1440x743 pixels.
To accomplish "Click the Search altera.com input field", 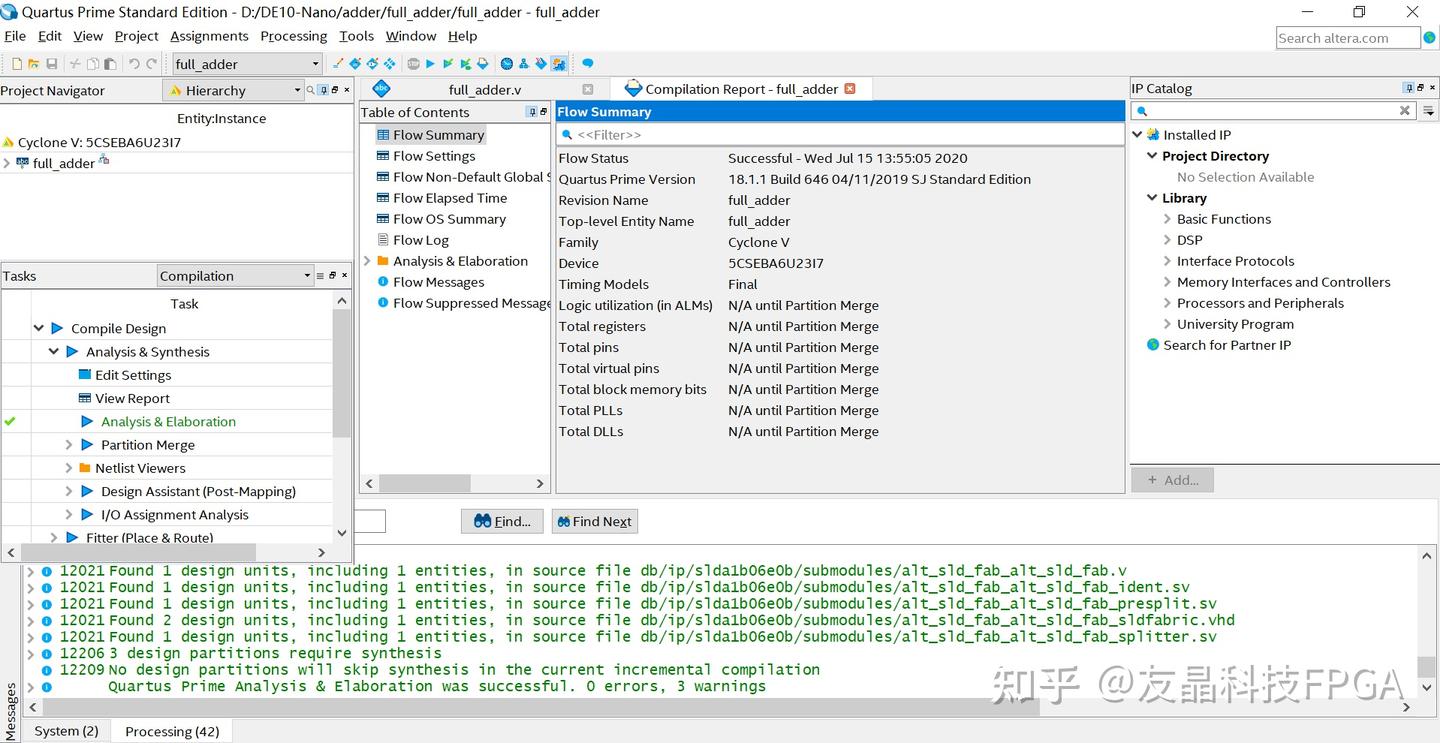I will pyautogui.click(x=1345, y=37).
